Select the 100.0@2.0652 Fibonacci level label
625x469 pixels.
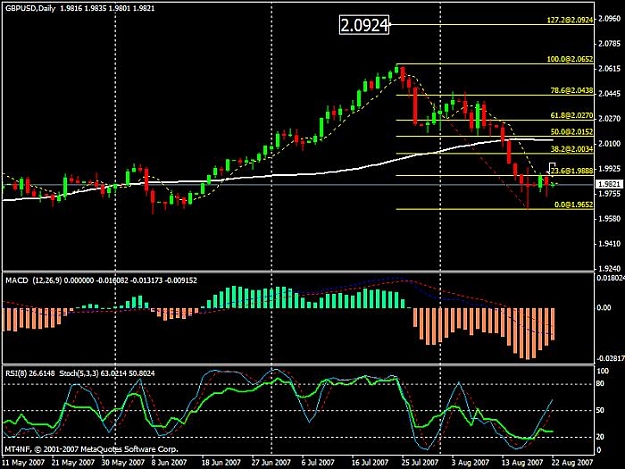click(570, 59)
